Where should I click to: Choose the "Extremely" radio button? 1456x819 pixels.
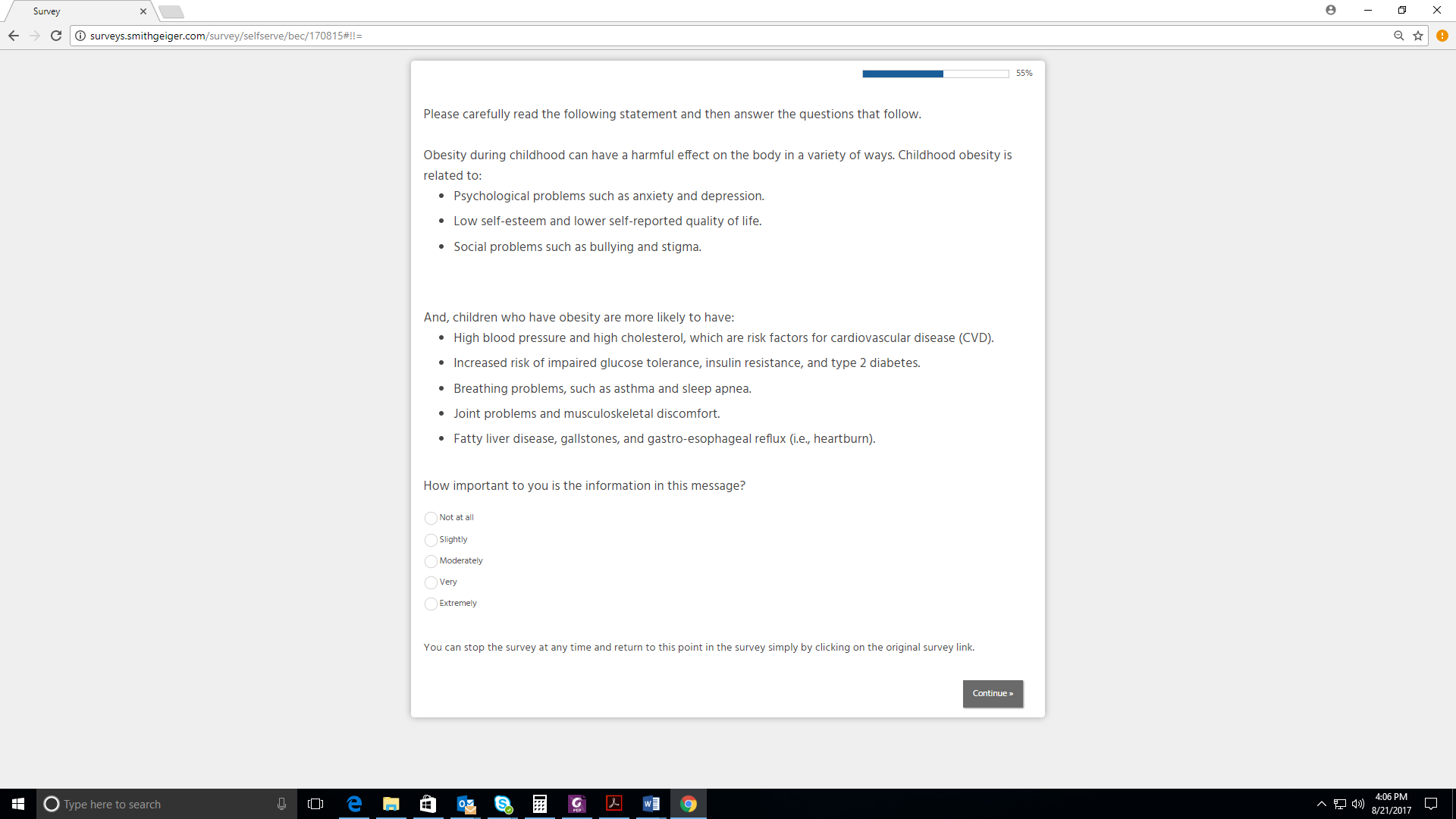(x=431, y=604)
